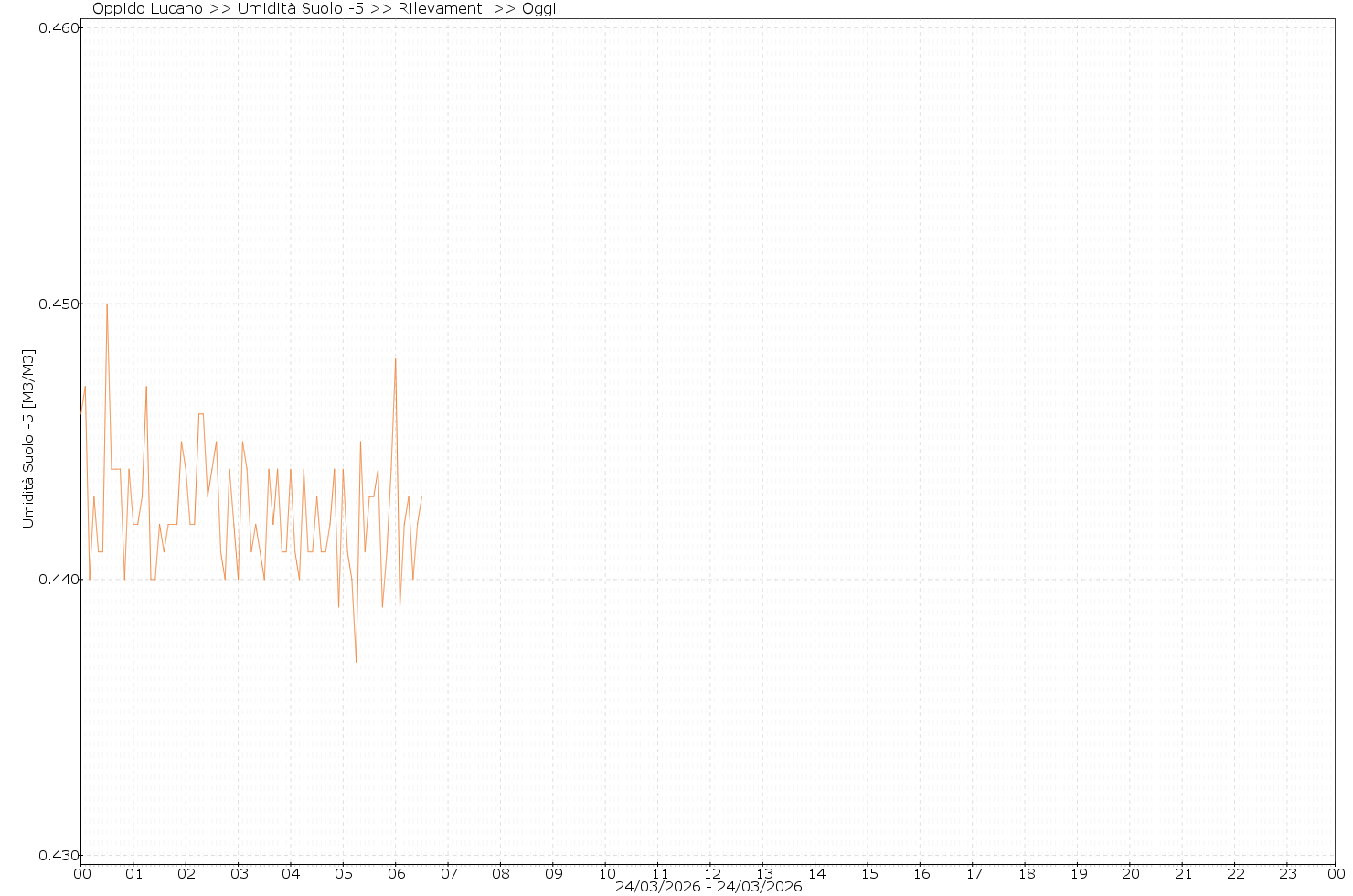Screen dimensions: 1353x896
Task: Select the 18 hour tick label
Action: [x=1027, y=873]
